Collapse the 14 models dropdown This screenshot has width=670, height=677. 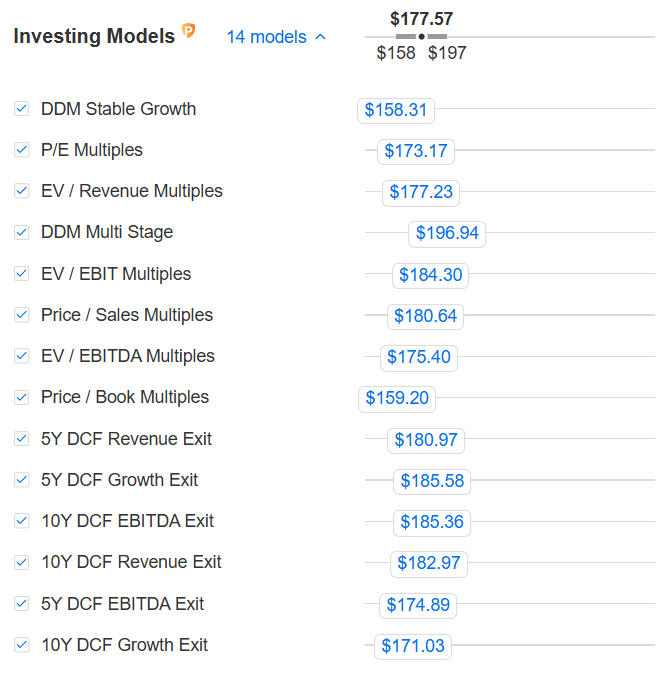[276, 37]
